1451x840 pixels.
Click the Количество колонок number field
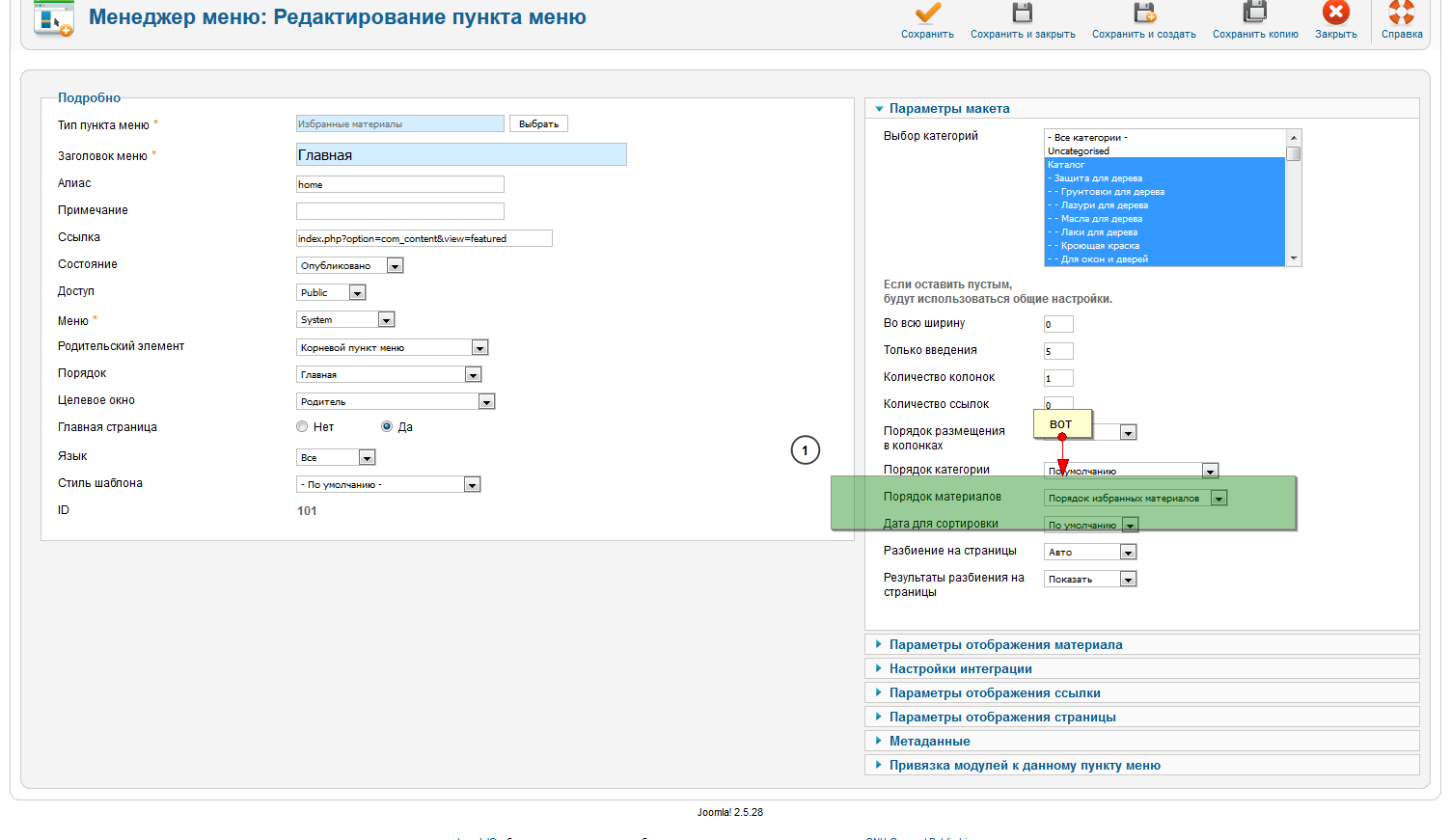[x=1058, y=378]
